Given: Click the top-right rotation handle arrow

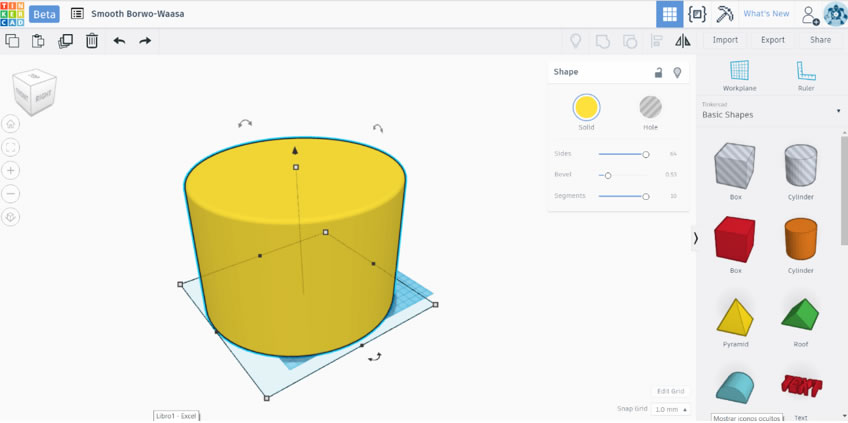Looking at the screenshot, I should coord(378,129).
